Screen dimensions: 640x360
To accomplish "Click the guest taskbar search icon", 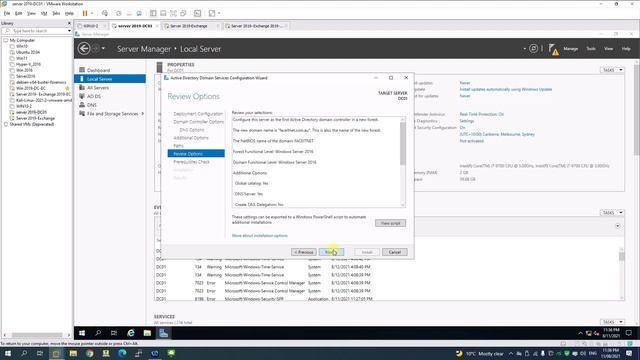I will [98, 333].
